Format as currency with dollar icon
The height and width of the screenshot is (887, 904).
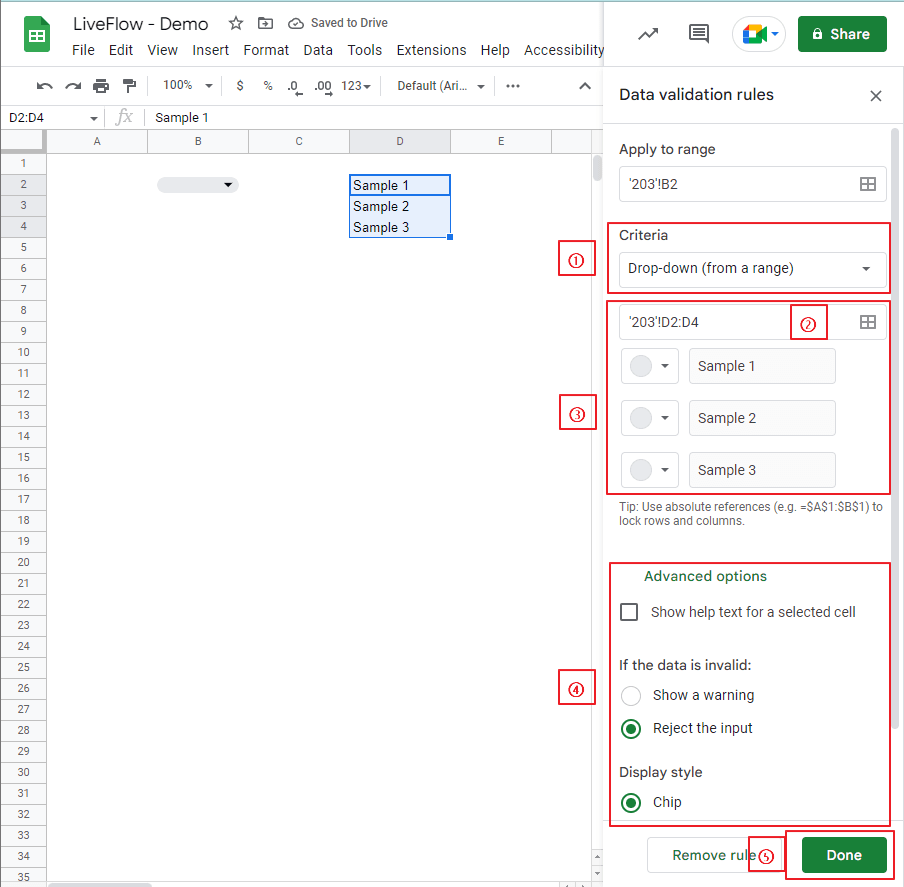[x=240, y=86]
